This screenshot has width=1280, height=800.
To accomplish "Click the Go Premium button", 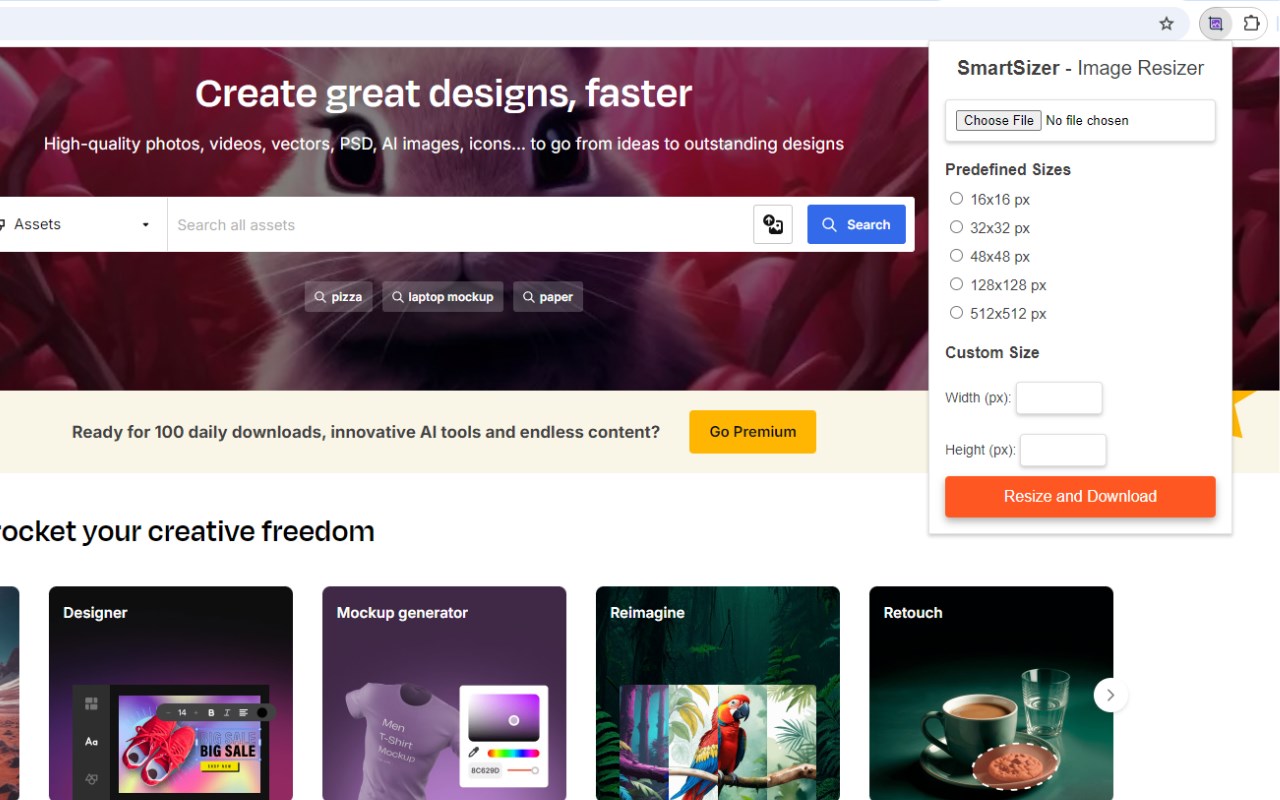I will click(x=753, y=432).
